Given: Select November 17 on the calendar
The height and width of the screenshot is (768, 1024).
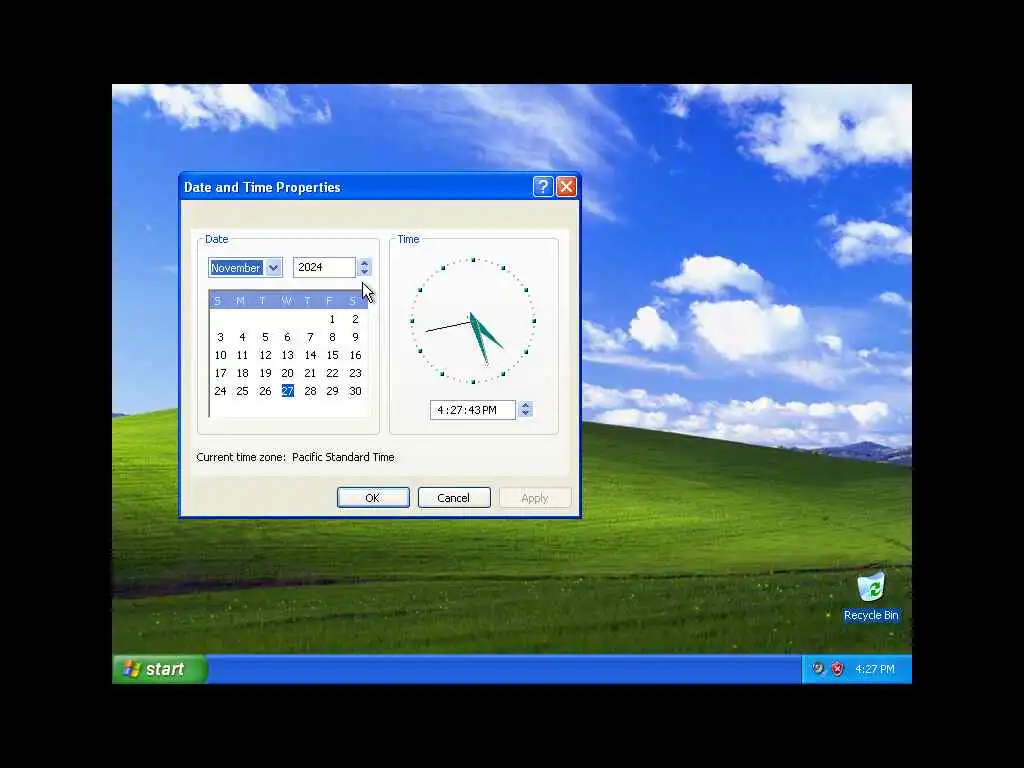Looking at the screenshot, I should (x=220, y=373).
